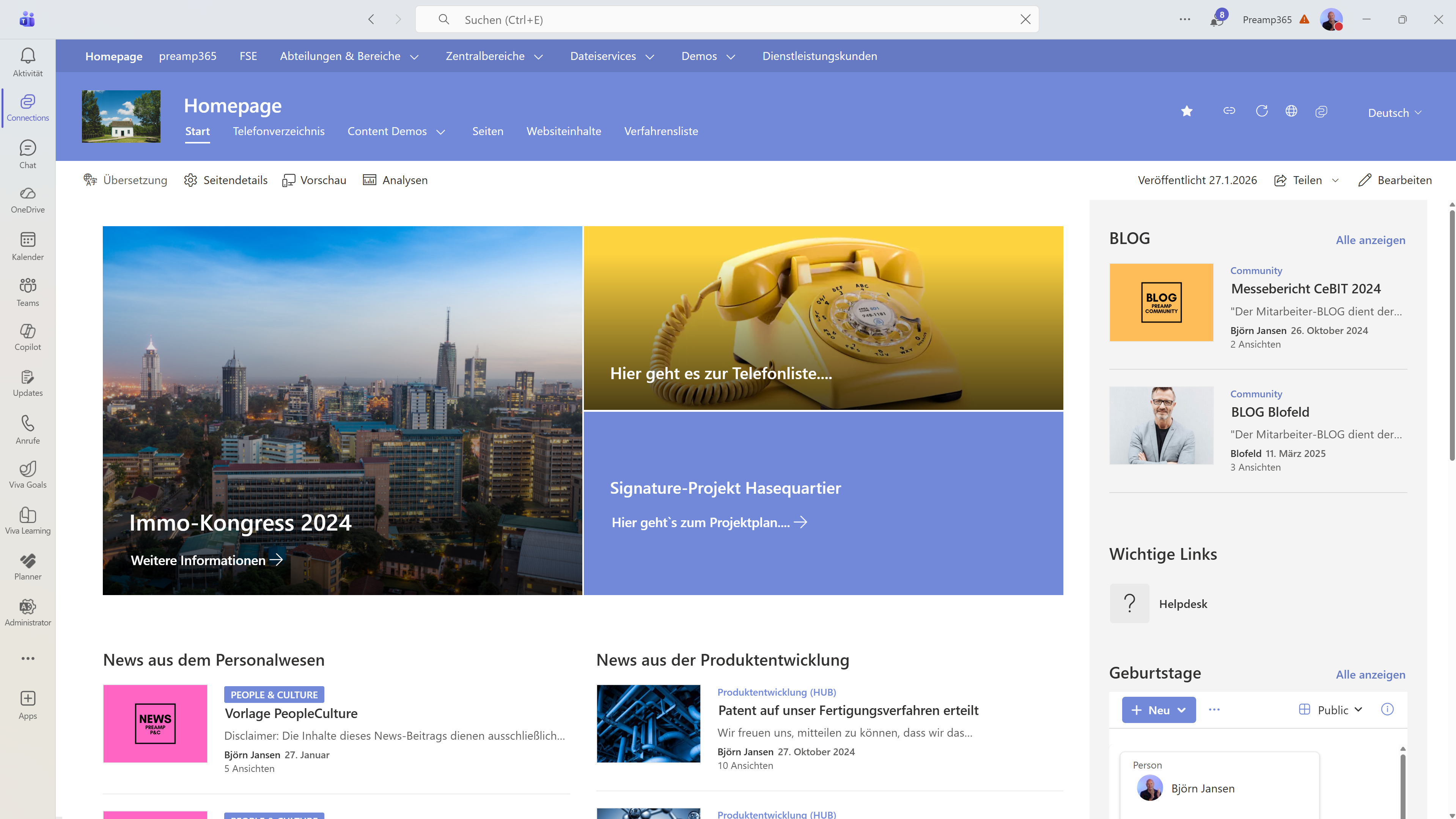The image size is (1456, 819).
Task: Open the Content Demos dropdown
Action: pyautogui.click(x=396, y=131)
